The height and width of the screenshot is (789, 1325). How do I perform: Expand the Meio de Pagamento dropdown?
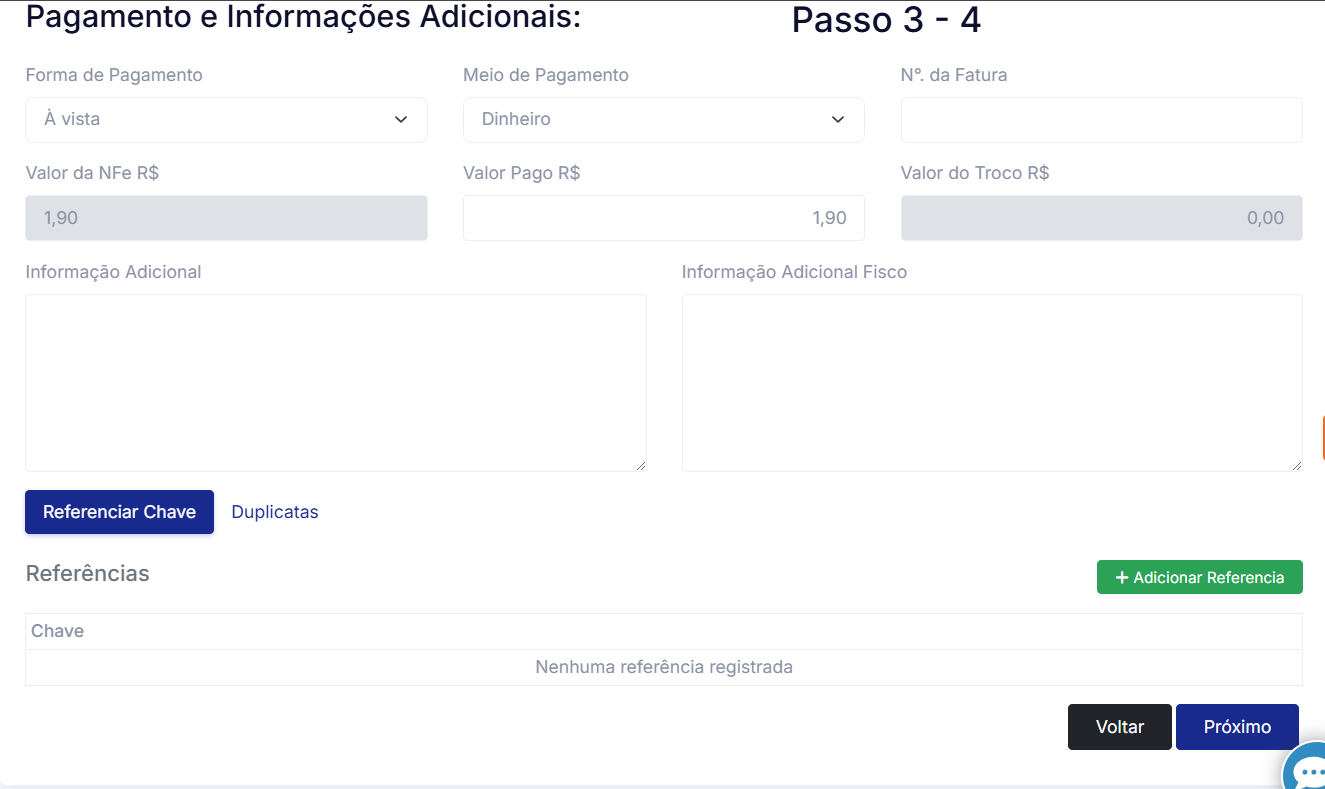tap(663, 120)
